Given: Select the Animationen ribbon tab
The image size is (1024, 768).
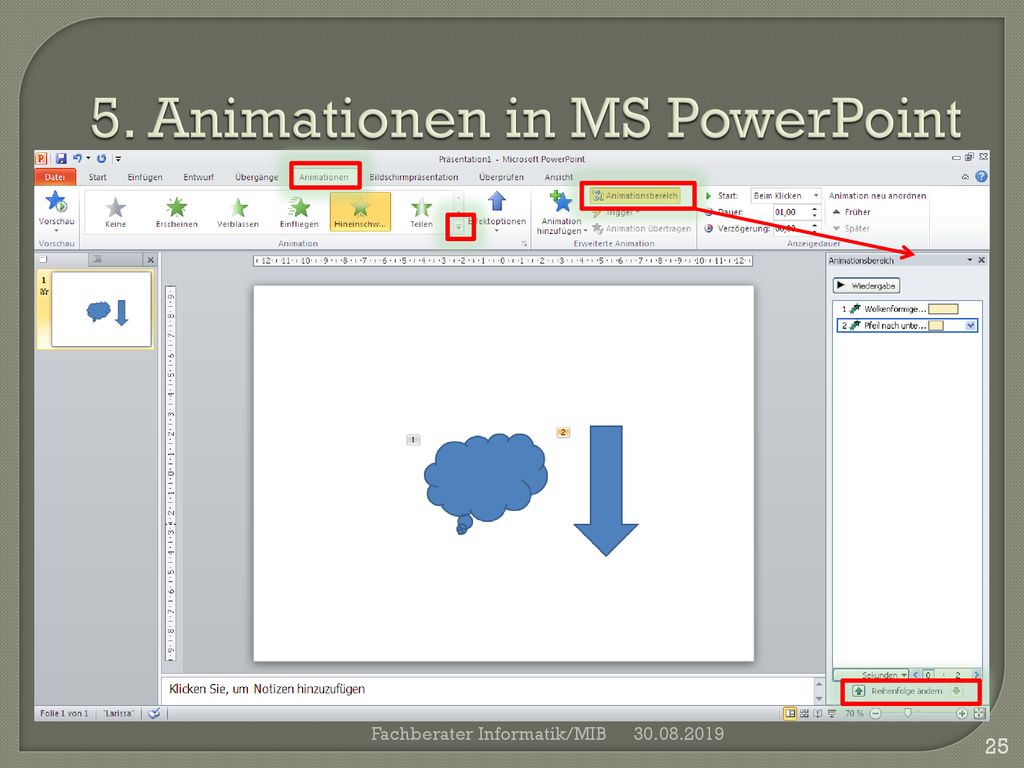Looking at the screenshot, I should point(324,177).
